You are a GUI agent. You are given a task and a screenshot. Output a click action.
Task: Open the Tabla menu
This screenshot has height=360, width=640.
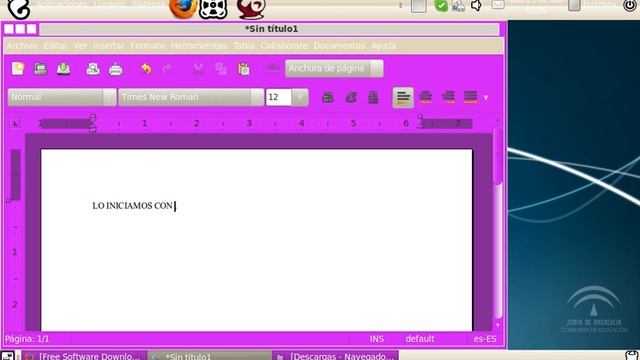point(244,46)
